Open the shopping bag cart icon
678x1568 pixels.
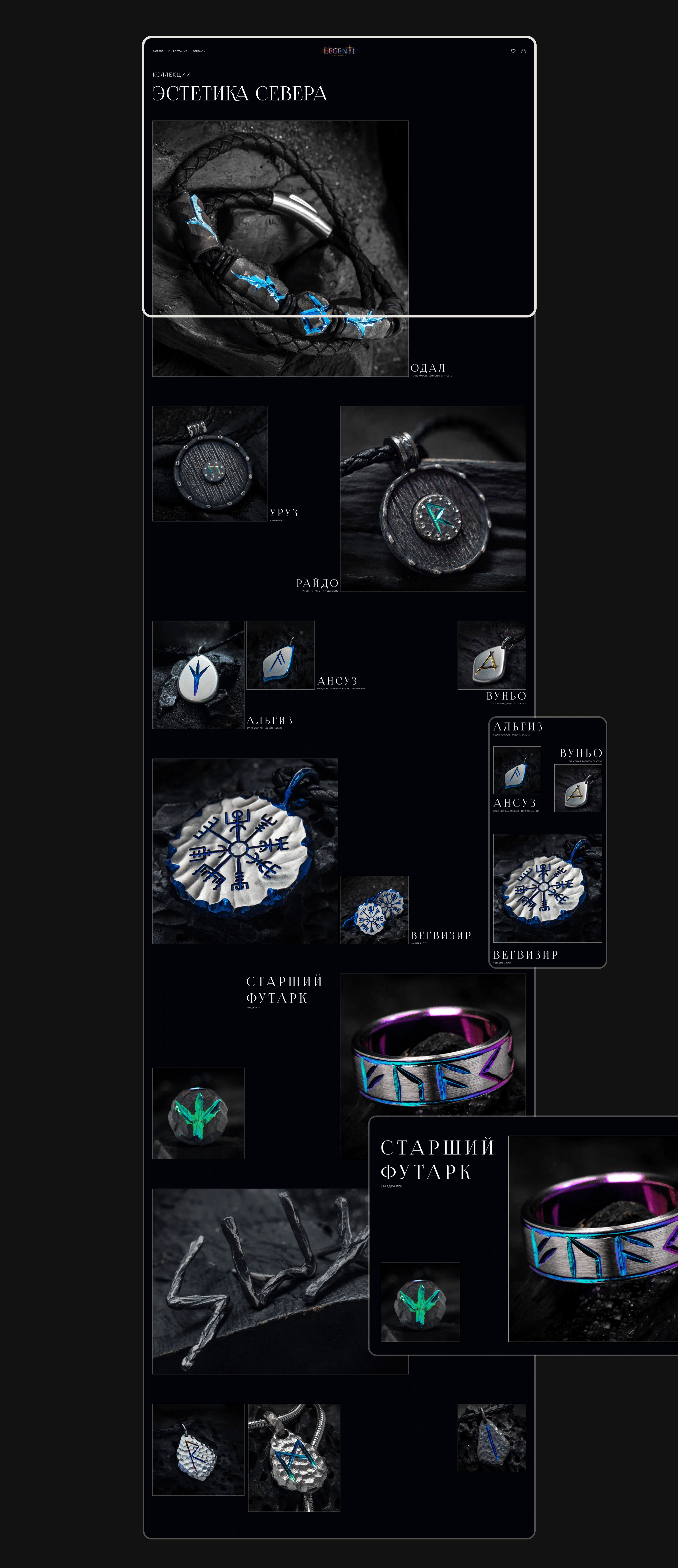click(523, 51)
